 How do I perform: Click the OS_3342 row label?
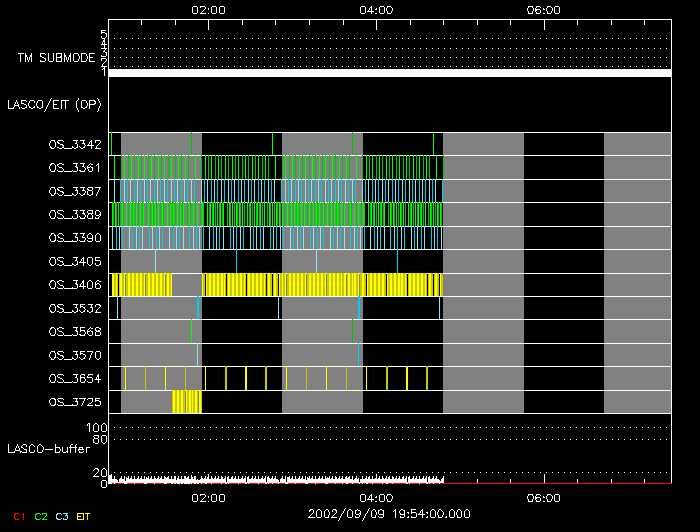[74, 144]
